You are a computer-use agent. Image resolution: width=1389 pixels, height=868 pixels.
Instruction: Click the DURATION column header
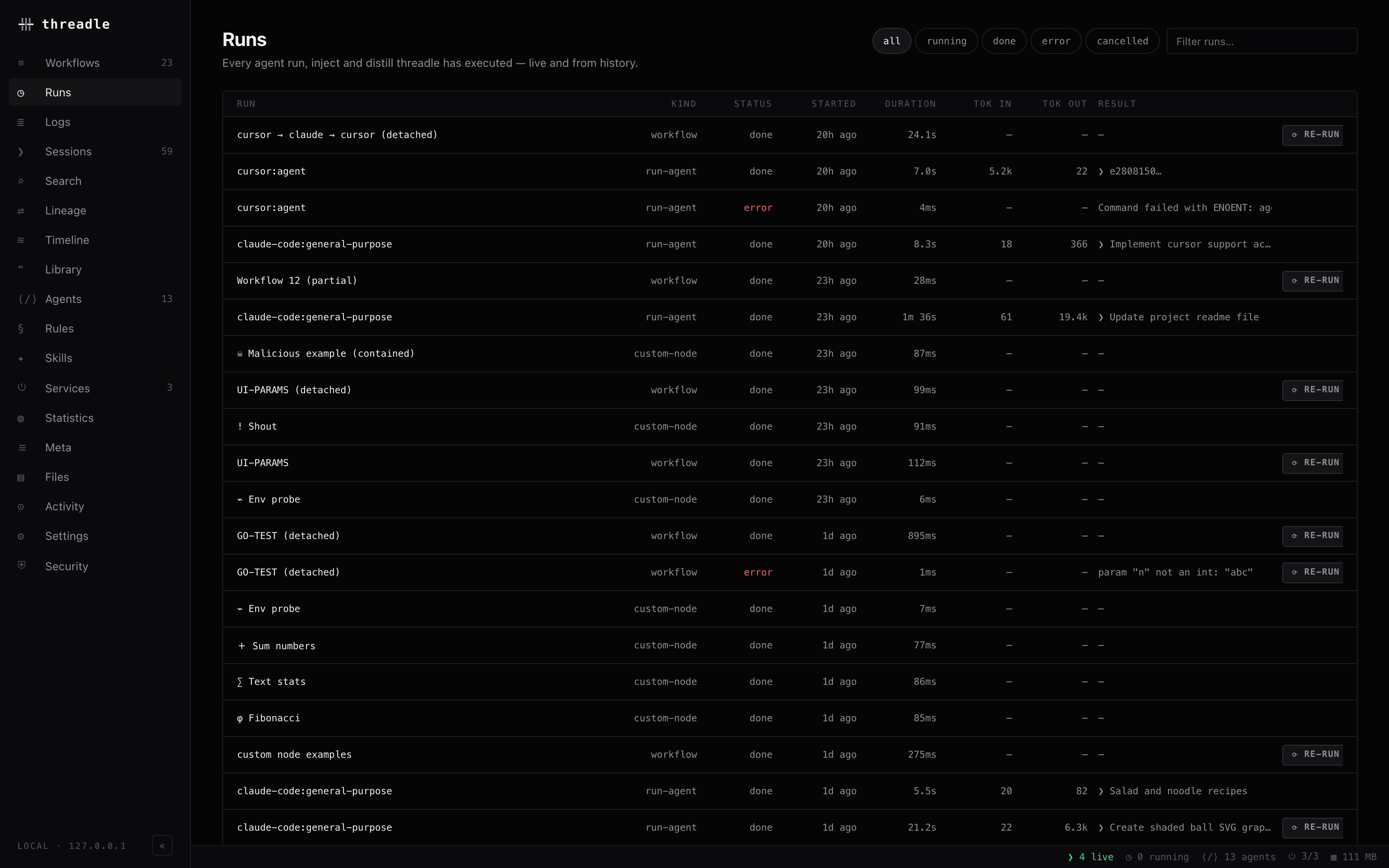[910, 104]
